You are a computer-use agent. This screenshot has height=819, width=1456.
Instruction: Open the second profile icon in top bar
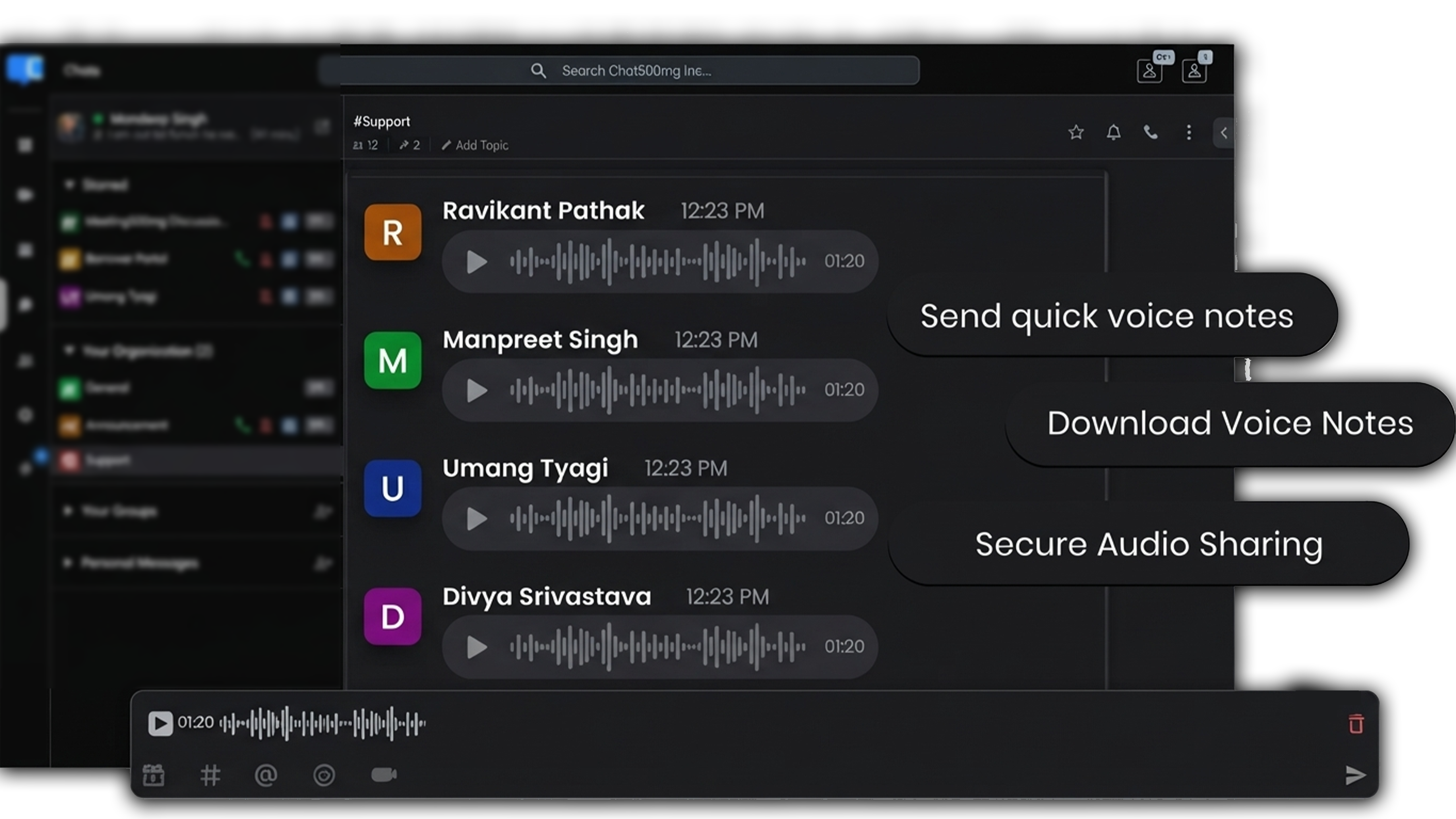(x=1194, y=71)
